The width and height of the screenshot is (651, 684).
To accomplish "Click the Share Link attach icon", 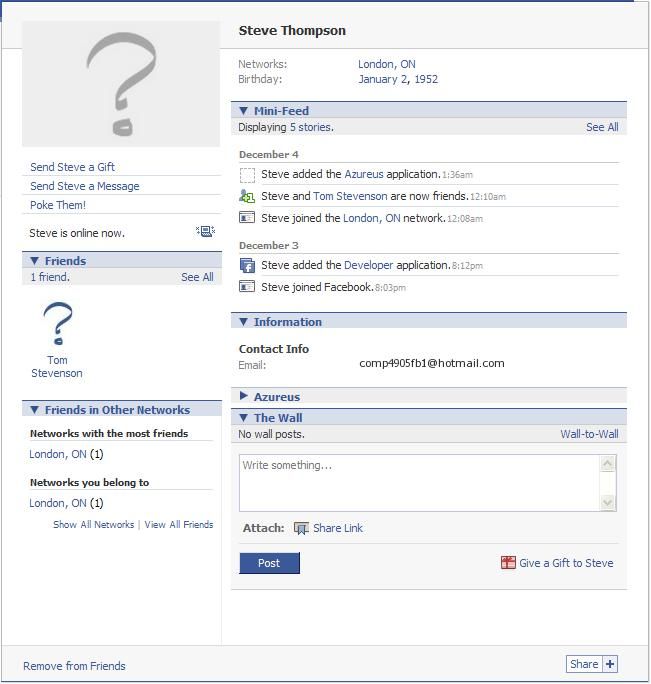I will [301, 528].
